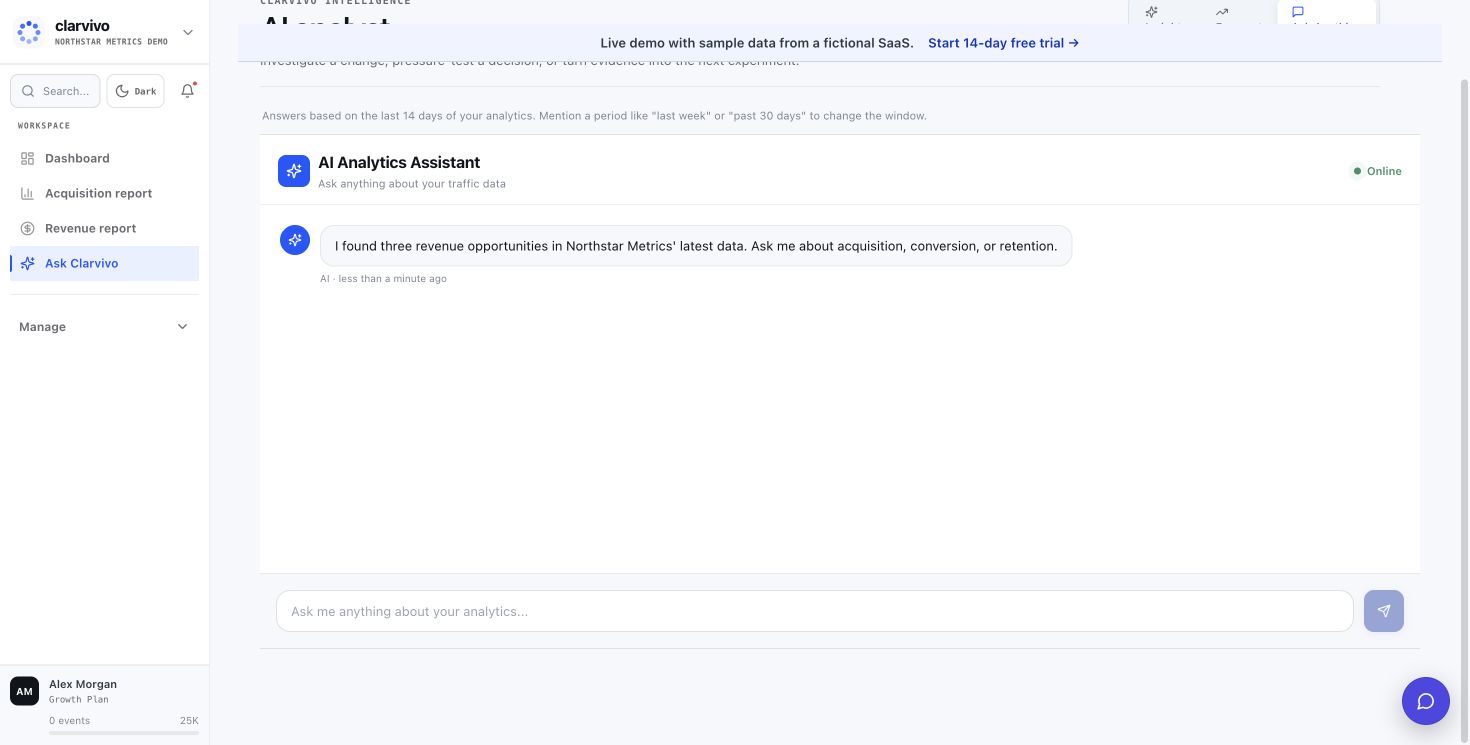Open the floating chat support button
The image size is (1470, 745).
tap(1426, 701)
